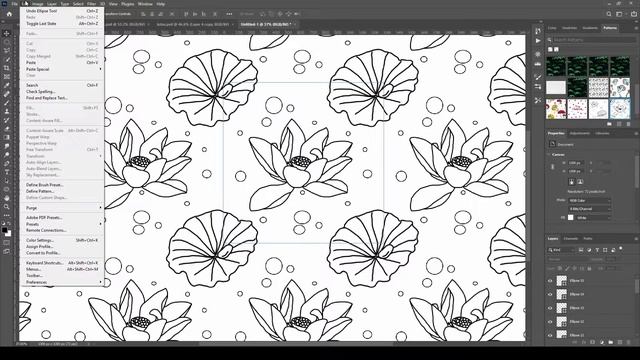Choose Find and Replace Text menu item
The height and width of the screenshot is (360, 640).
62,98
